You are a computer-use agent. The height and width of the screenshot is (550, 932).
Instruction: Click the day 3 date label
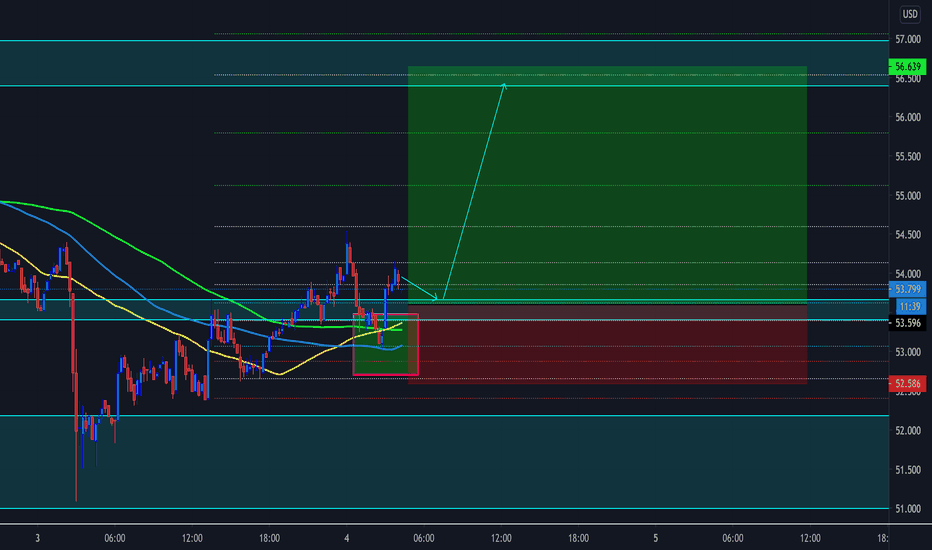(x=37, y=538)
